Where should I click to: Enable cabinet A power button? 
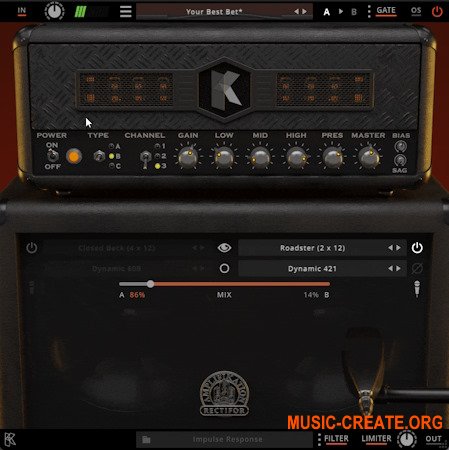(32, 248)
